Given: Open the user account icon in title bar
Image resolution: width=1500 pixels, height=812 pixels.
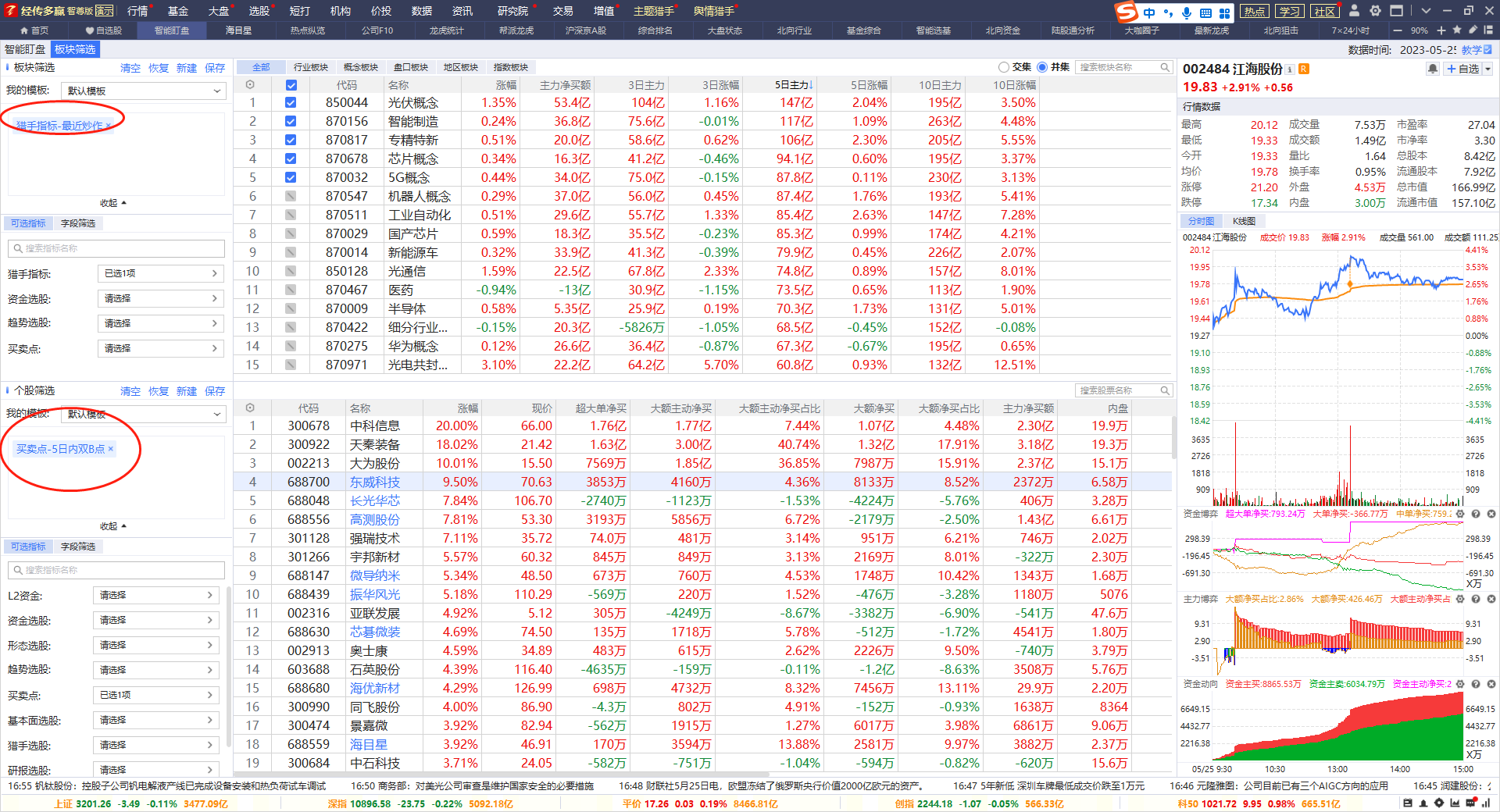Looking at the screenshot, I should point(1355,11).
